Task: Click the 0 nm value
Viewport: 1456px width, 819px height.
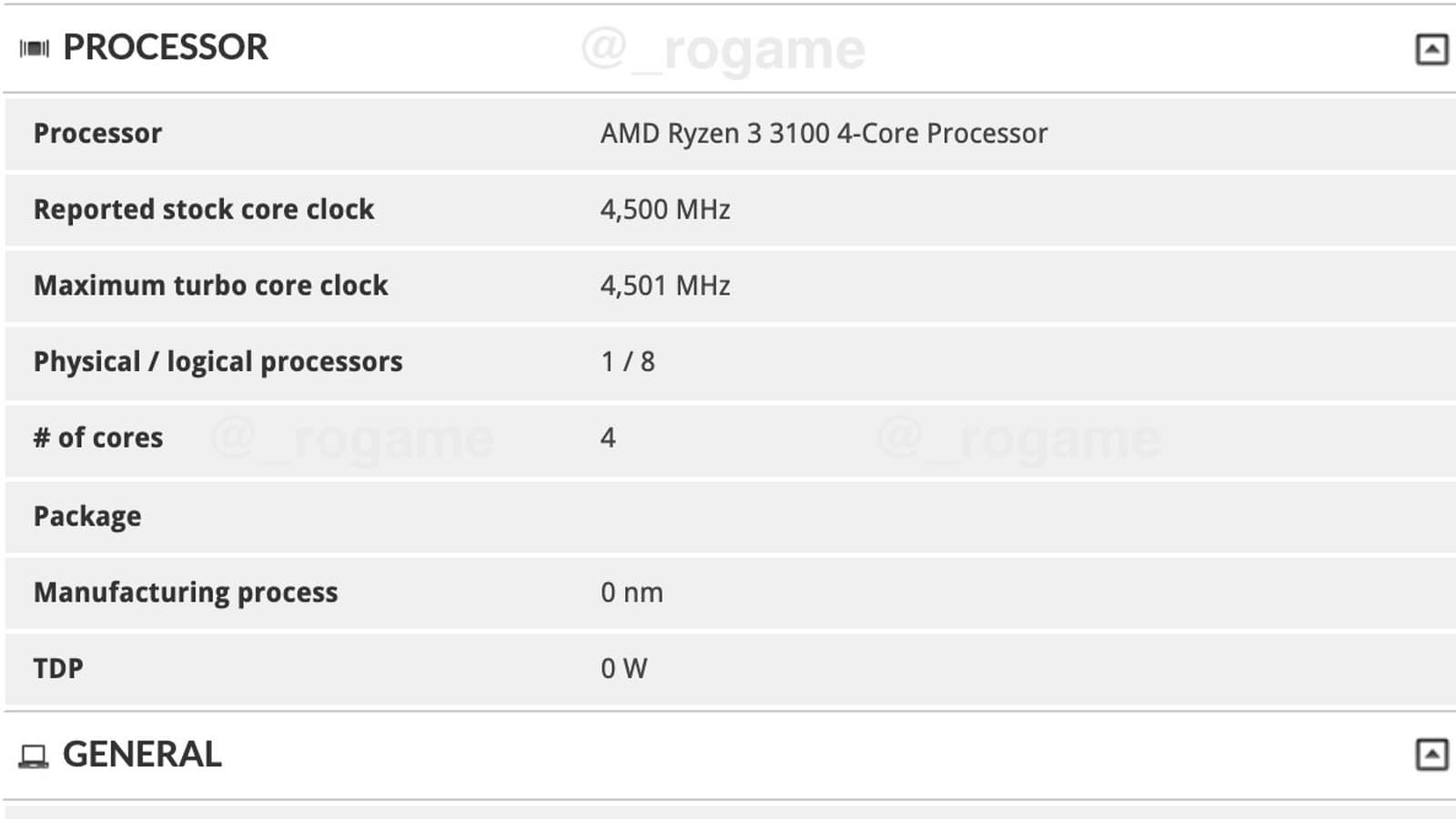Action: [x=632, y=592]
